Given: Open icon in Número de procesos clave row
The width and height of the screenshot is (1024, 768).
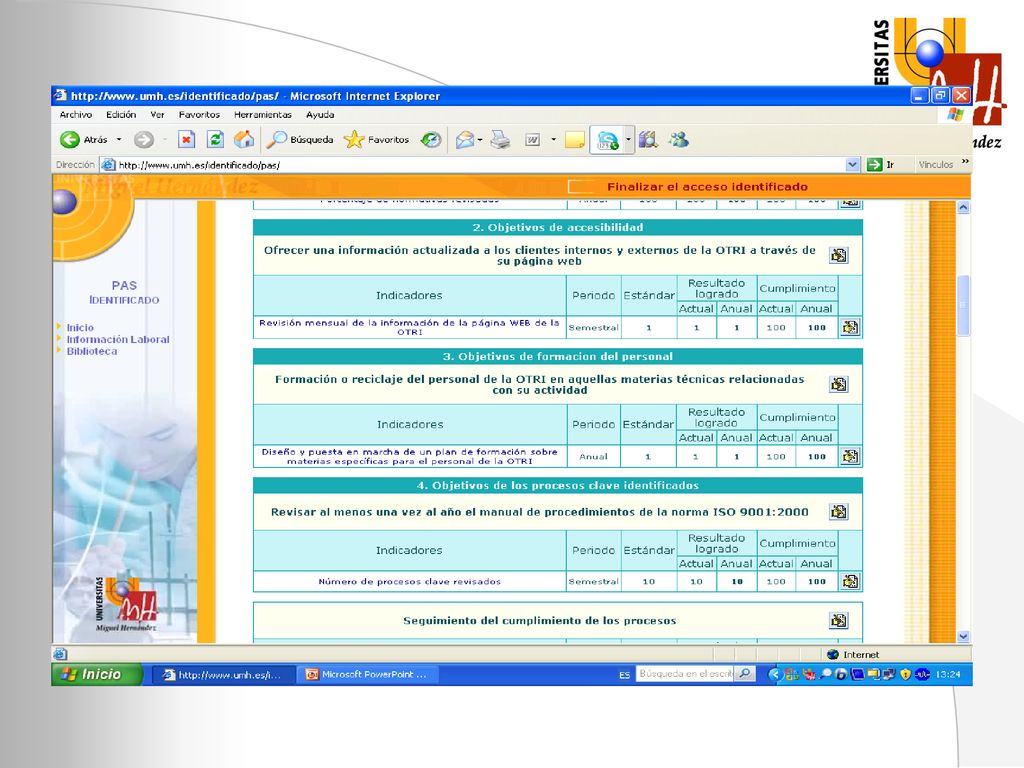Looking at the screenshot, I should pos(850,581).
